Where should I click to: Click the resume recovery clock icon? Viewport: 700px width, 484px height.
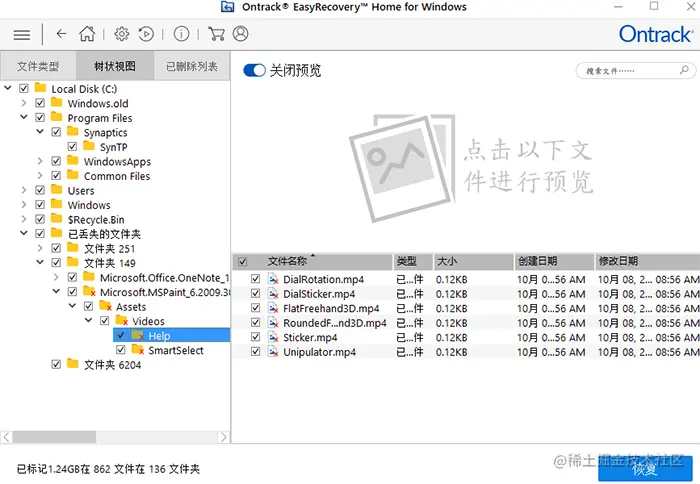pos(146,34)
